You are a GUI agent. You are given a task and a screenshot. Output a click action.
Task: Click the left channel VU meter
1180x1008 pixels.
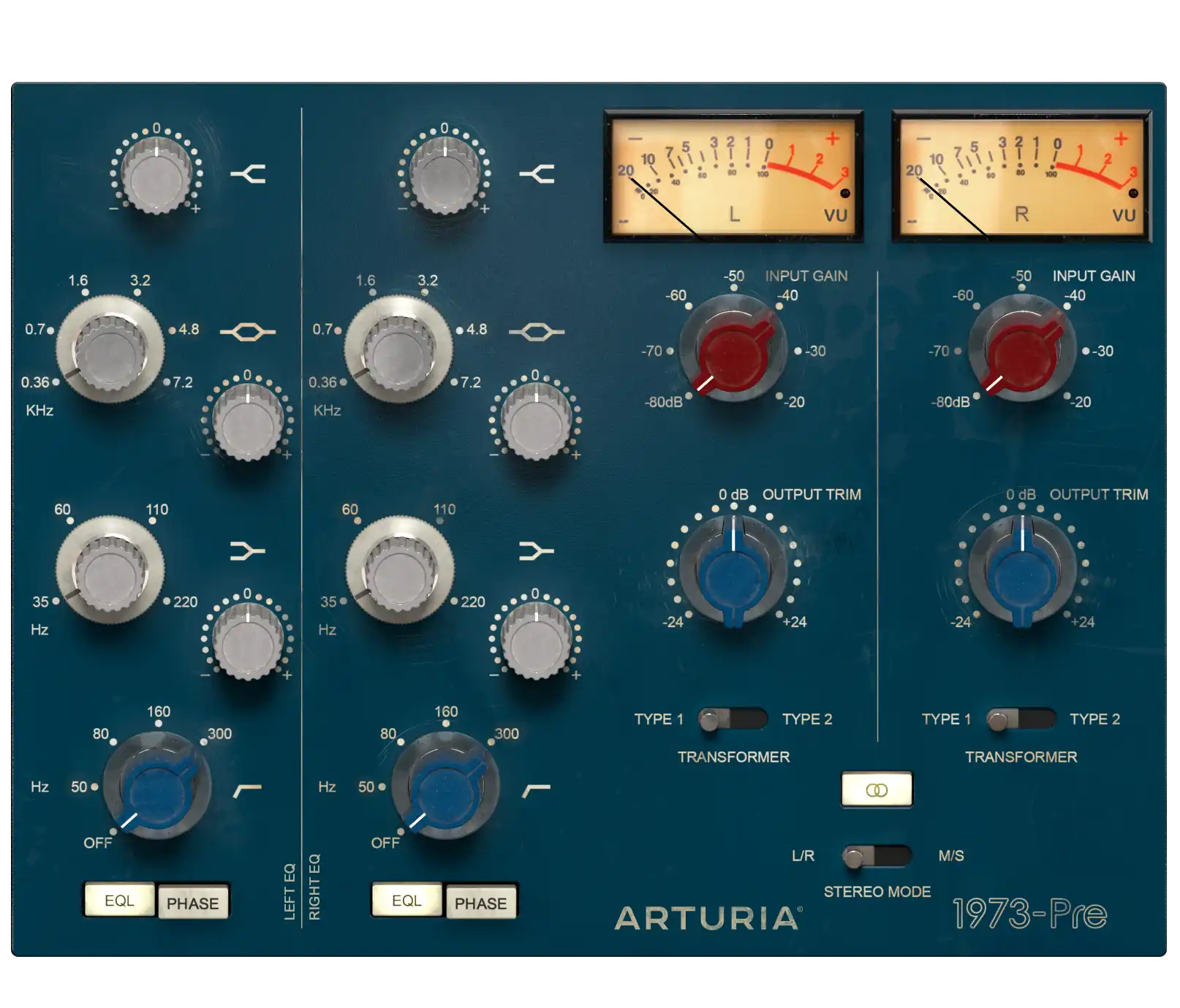click(733, 176)
